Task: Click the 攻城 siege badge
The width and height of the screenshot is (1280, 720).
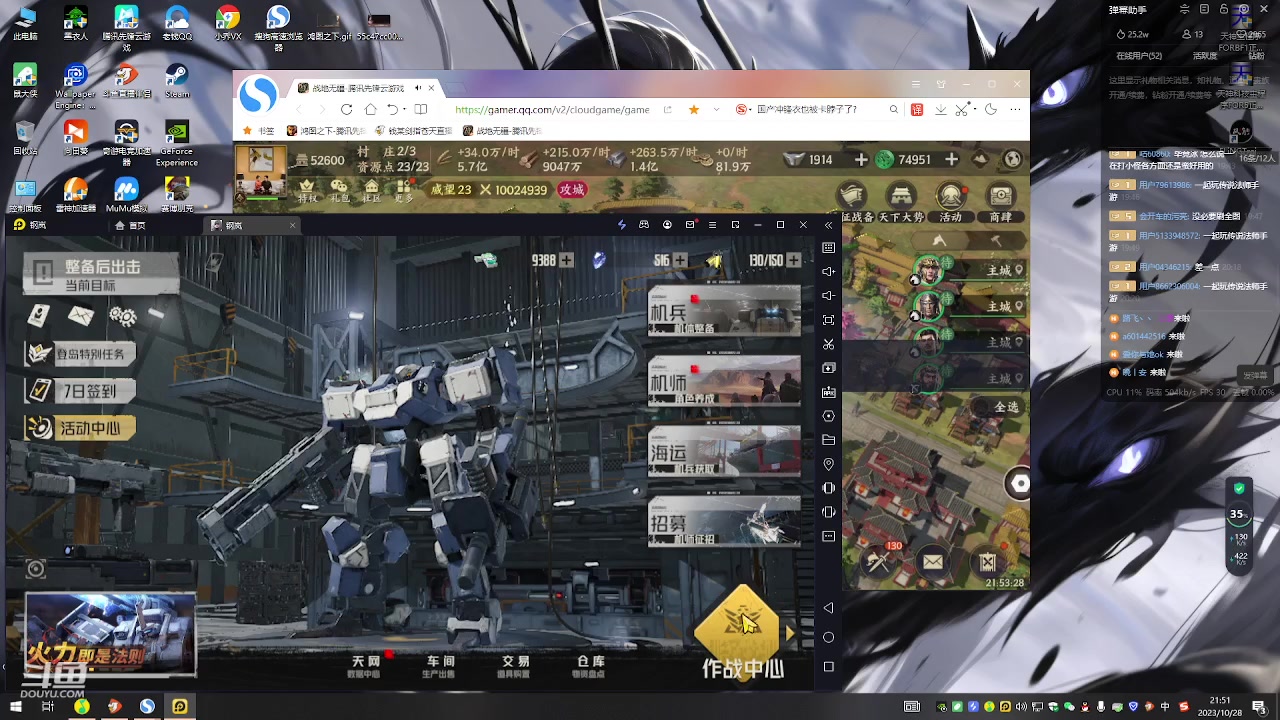Action: 571,189
